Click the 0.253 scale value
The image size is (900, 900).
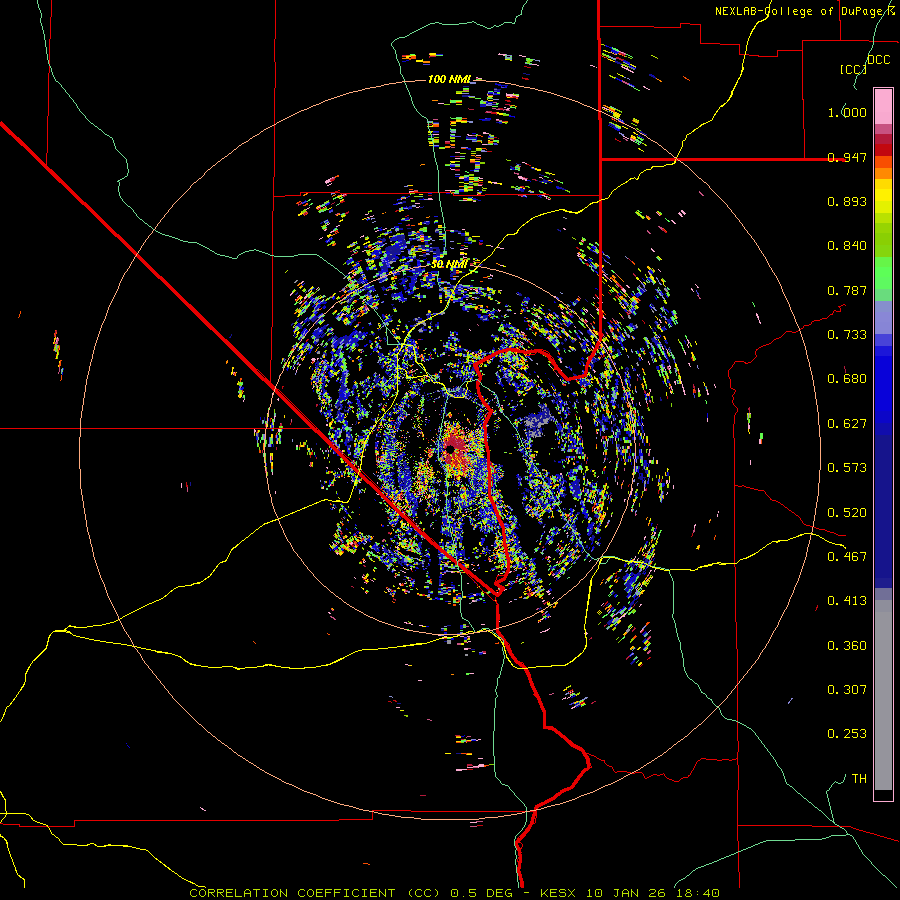point(847,734)
